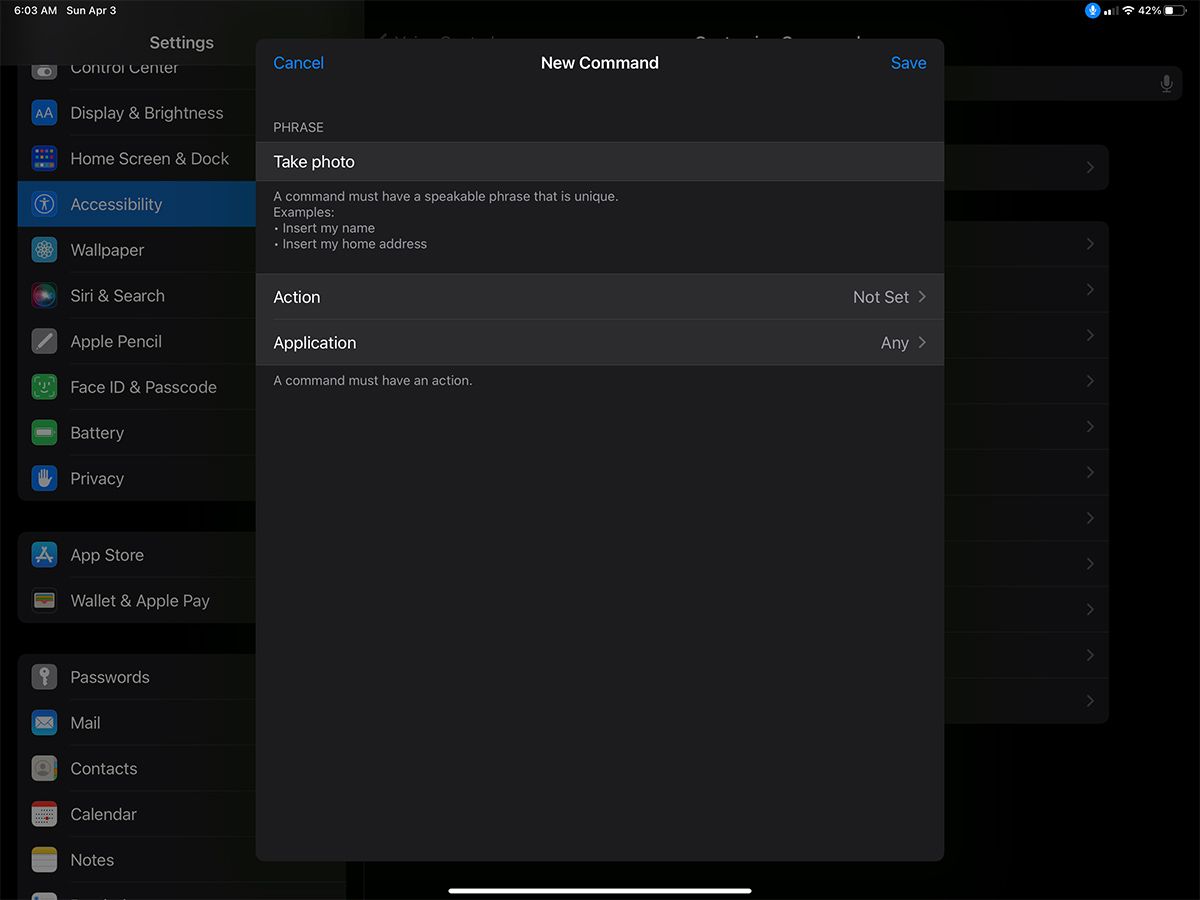The height and width of the screenshot is (900, 1200).
Task: Tap the App Store icon
Action: coord(44,555)
